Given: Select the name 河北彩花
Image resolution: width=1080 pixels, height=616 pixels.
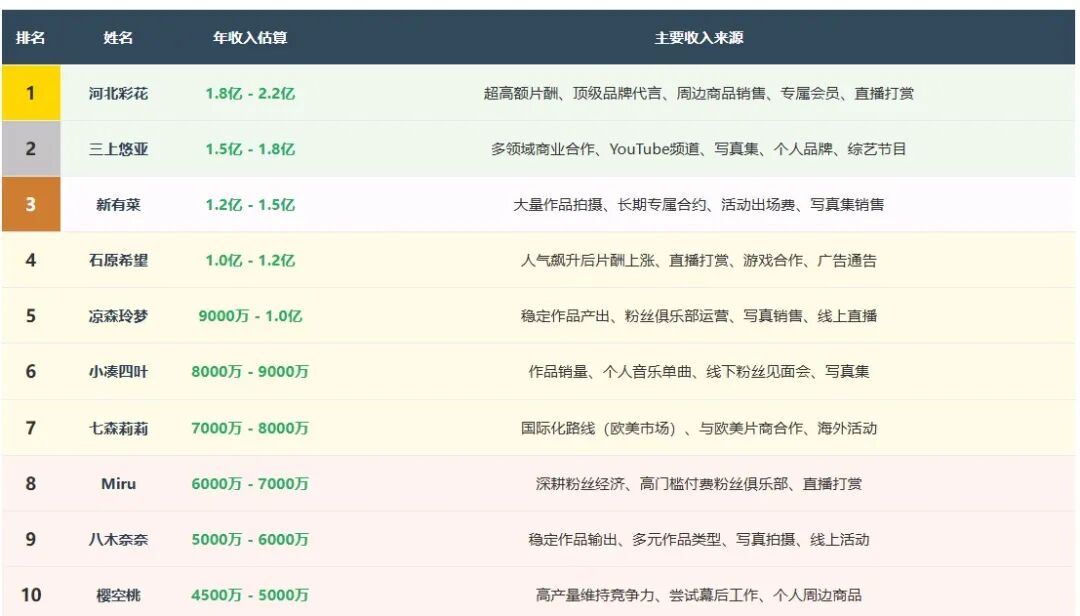Looking at the screenshot, I should [118, 93].
